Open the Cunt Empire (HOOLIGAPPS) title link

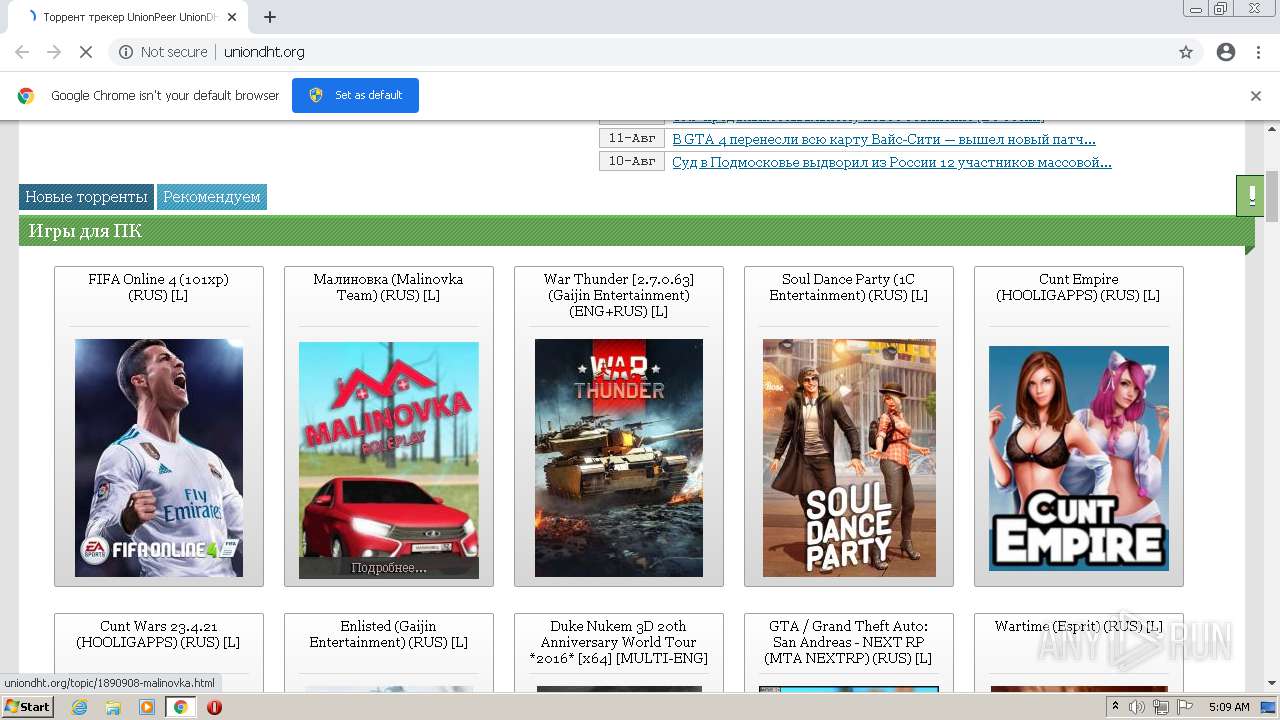[1078, 287]
